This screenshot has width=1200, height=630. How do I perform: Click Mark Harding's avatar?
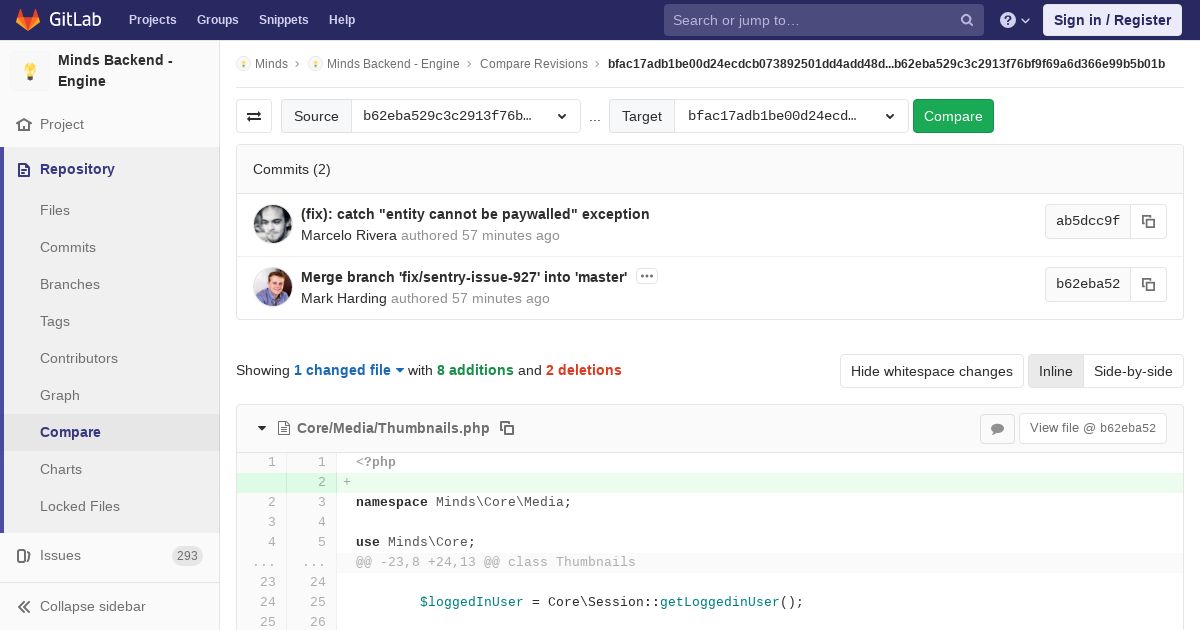[273, 287]
